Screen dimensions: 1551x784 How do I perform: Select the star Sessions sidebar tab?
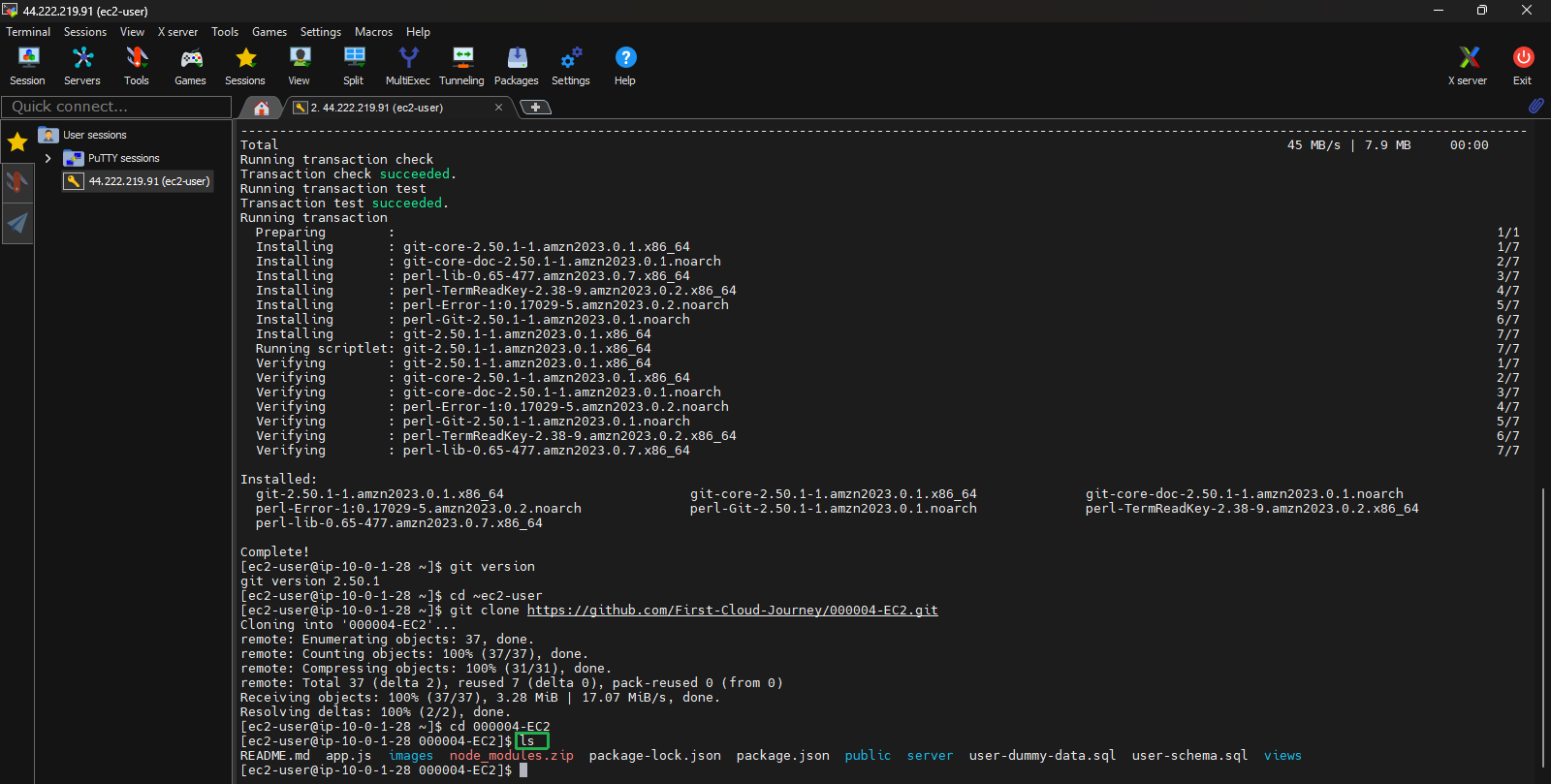[x=17, y=142]
